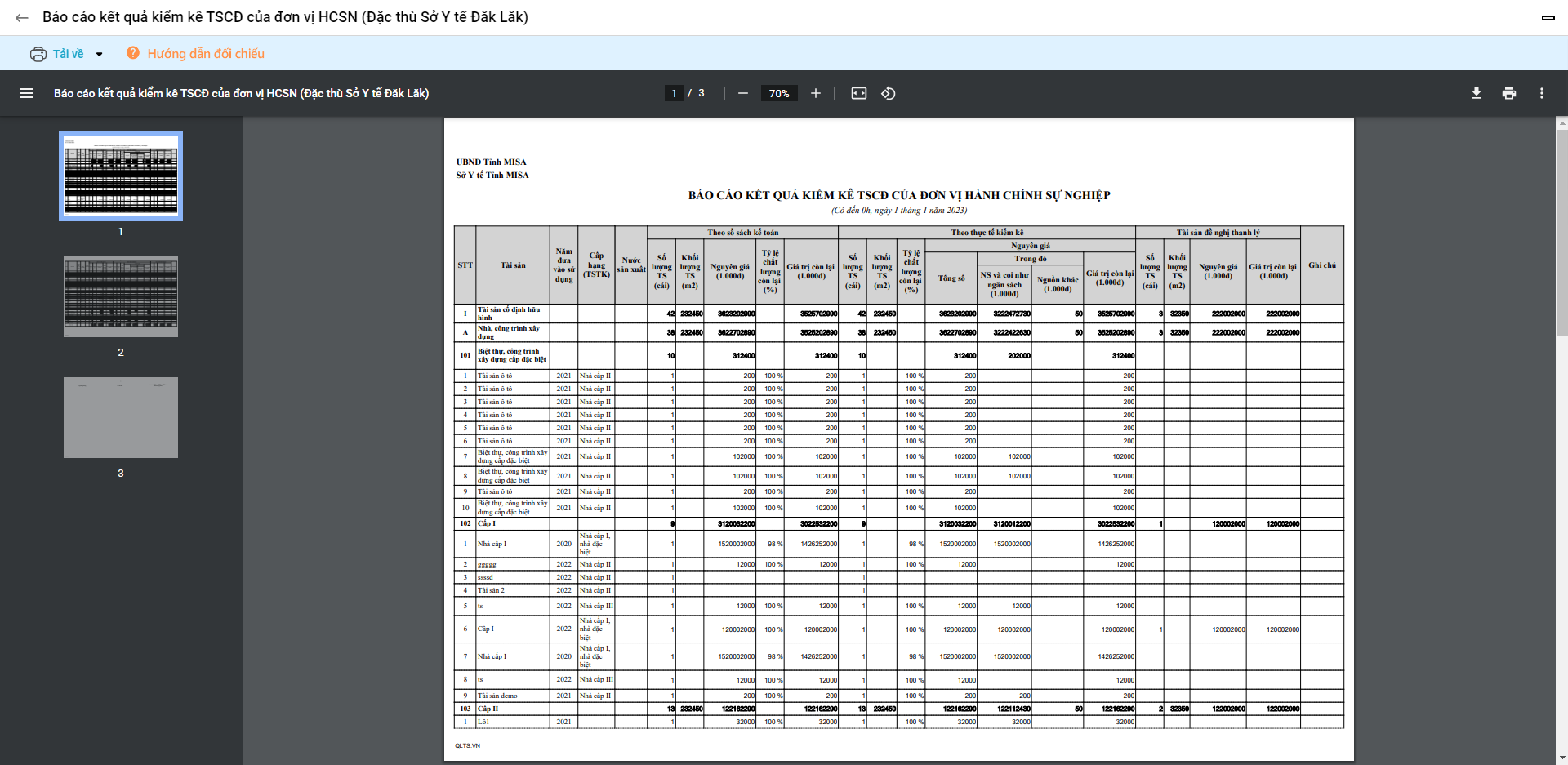Click the 'Năm đưa vào sử dụng' column header
This screenshot has height=765, width=1568.
564,265
